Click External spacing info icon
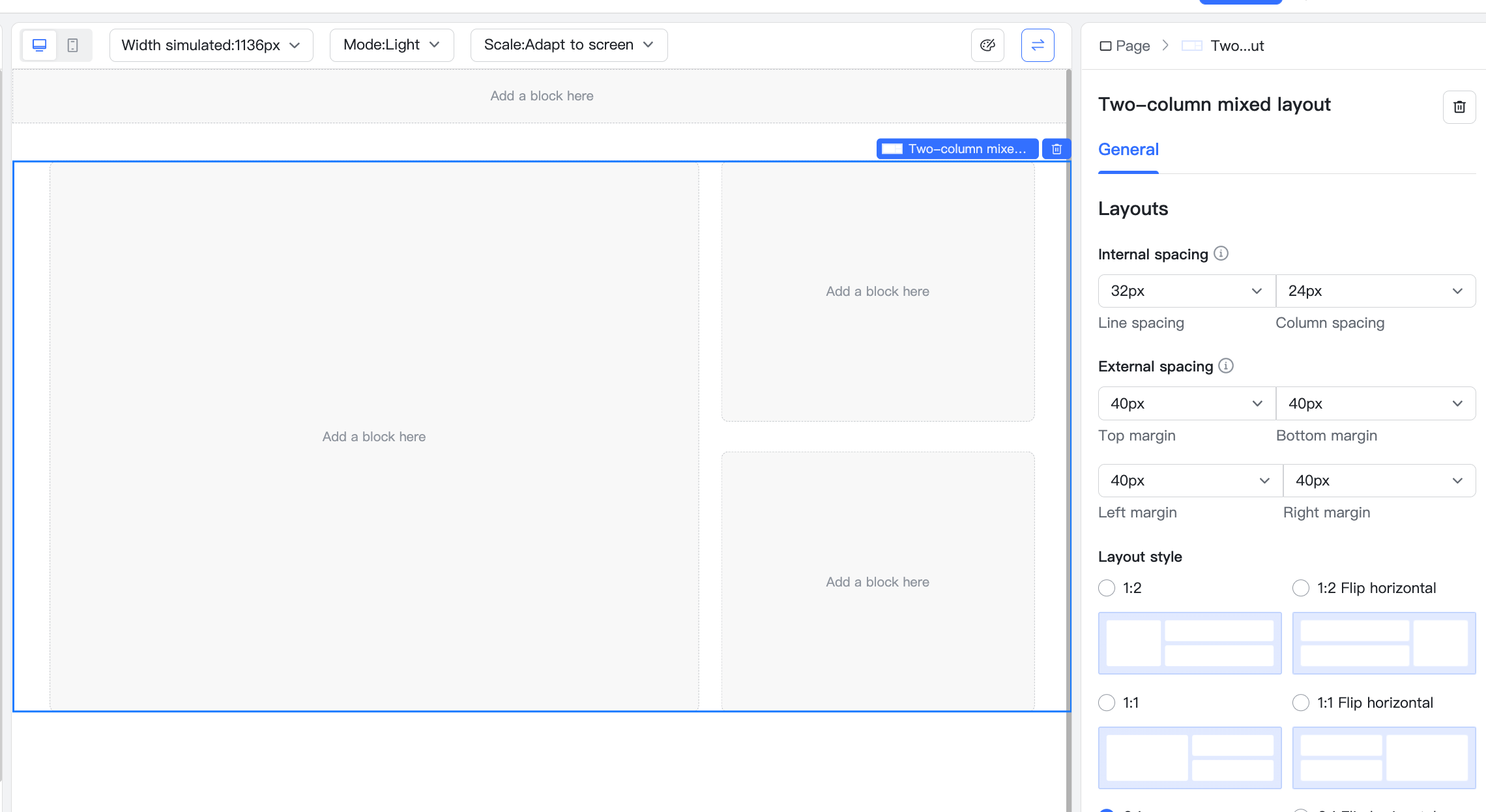 [1226, 366]
